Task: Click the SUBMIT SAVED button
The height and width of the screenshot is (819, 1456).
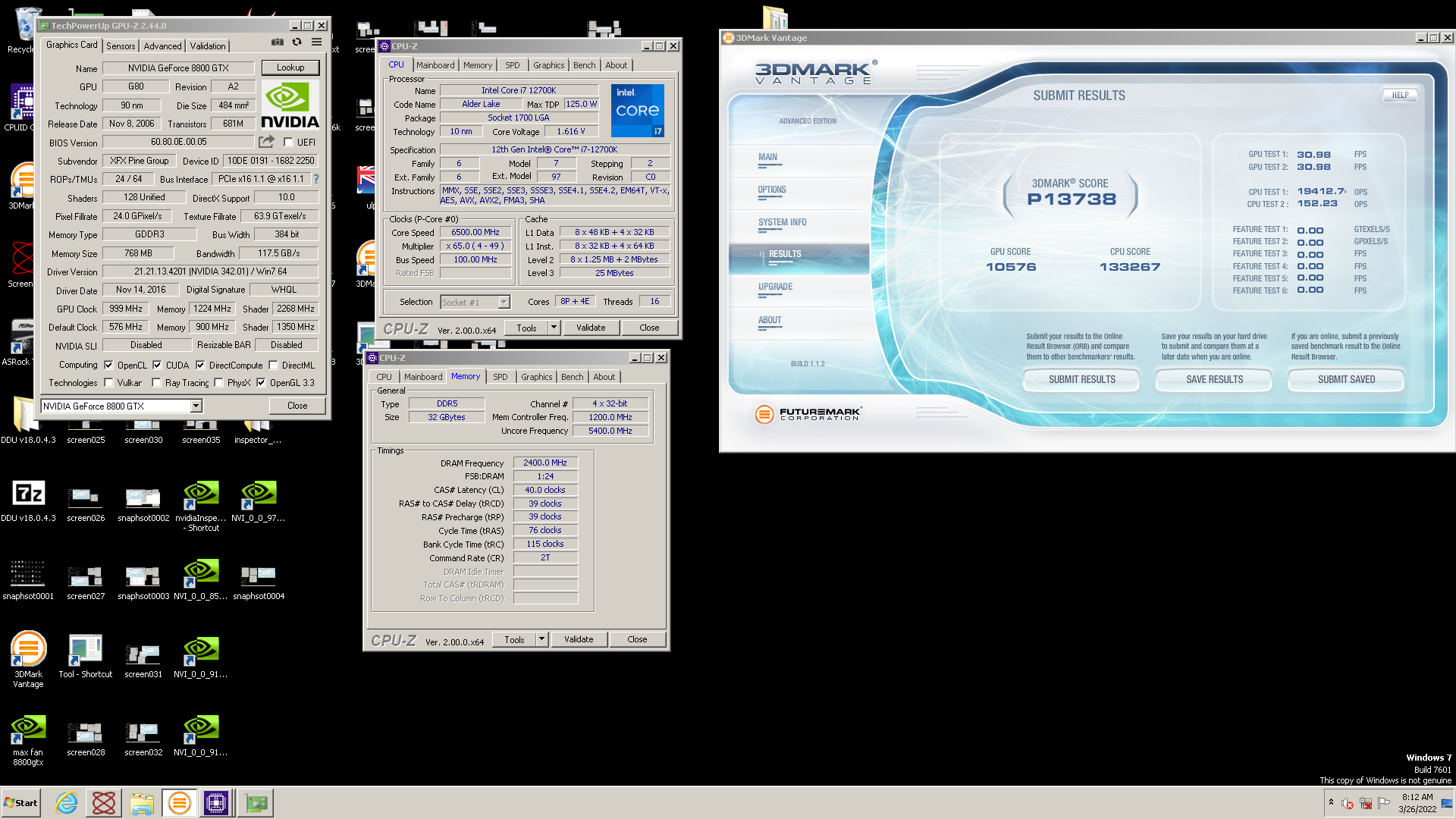Action: tap(1346, 379)
